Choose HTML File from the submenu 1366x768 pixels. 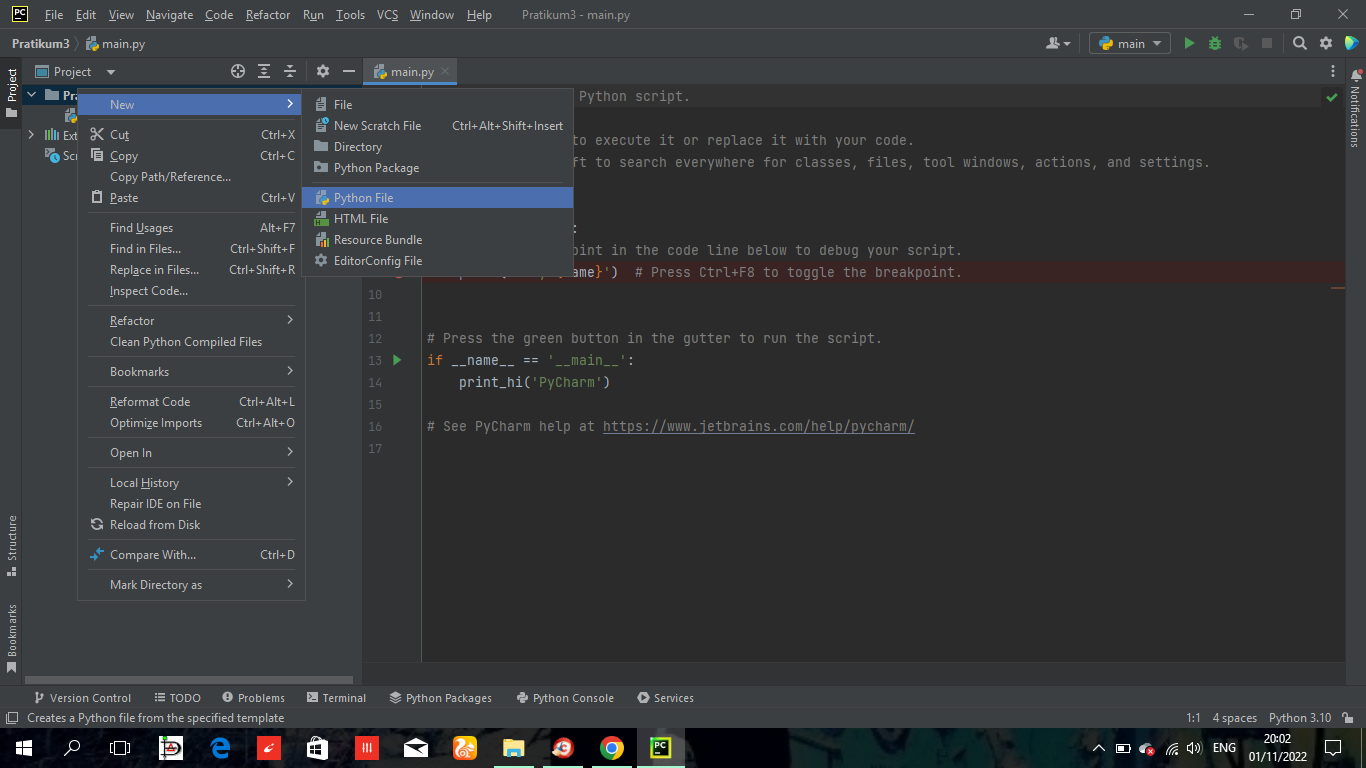tap(438, 218)
